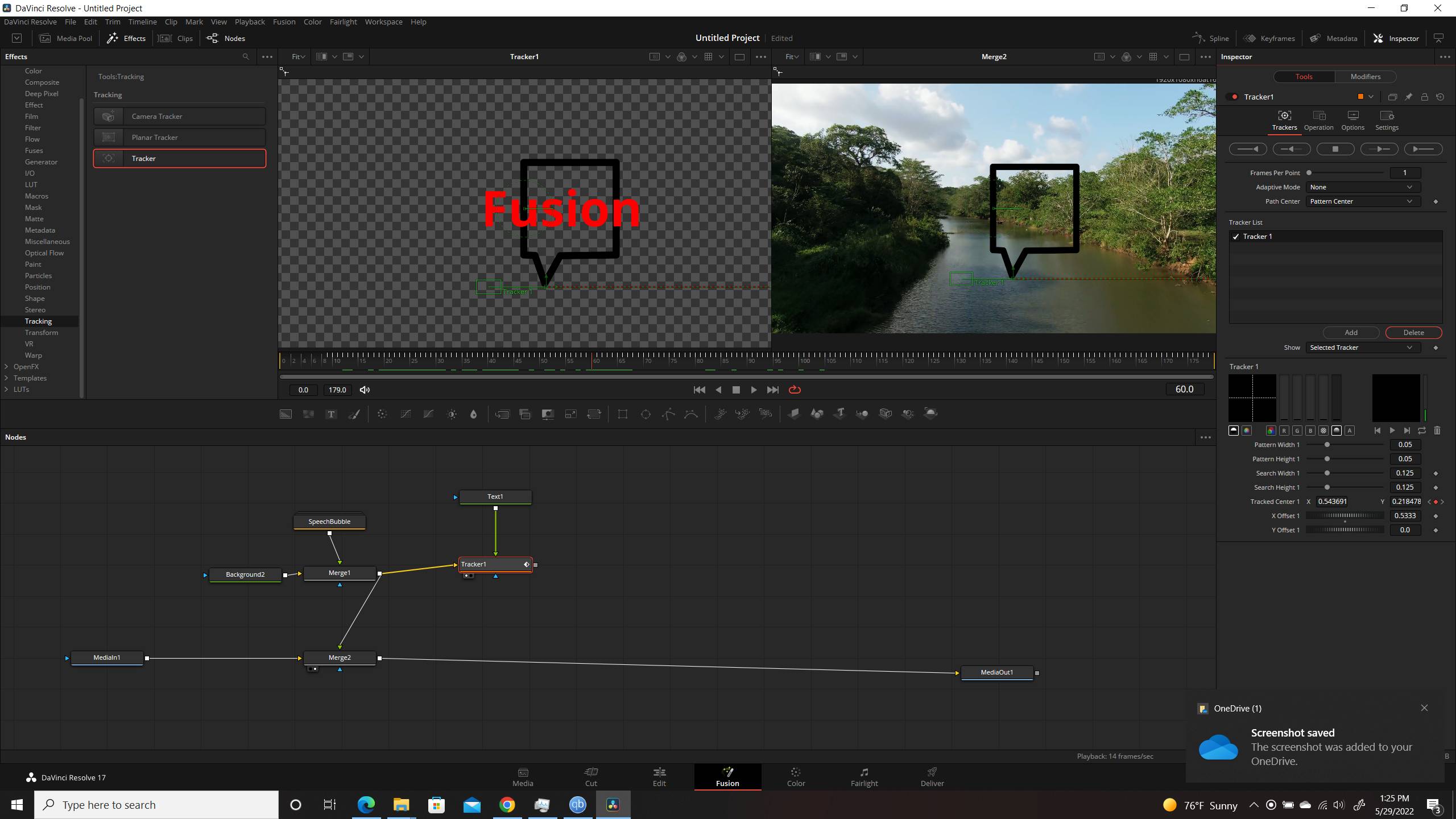Click Track Forward button in Inspector
This screenshot has width=1456, height=819.
[1423, 149]
